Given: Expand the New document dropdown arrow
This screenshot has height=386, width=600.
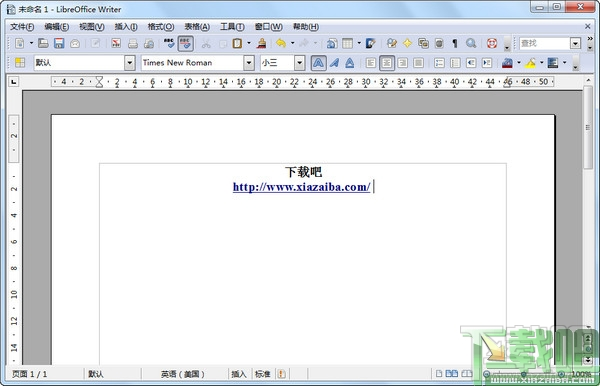Looking at the screenshot, I should [x=31, y=43].
